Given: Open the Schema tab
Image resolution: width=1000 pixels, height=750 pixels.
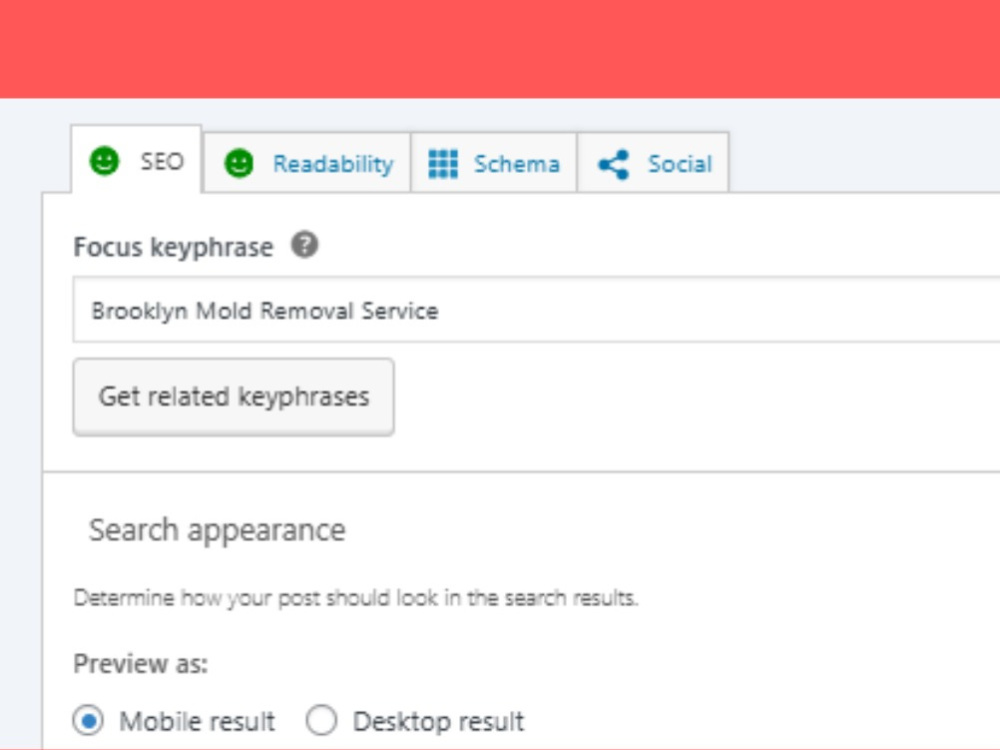Looking at the screenshot, I should (x=494, y=163).
